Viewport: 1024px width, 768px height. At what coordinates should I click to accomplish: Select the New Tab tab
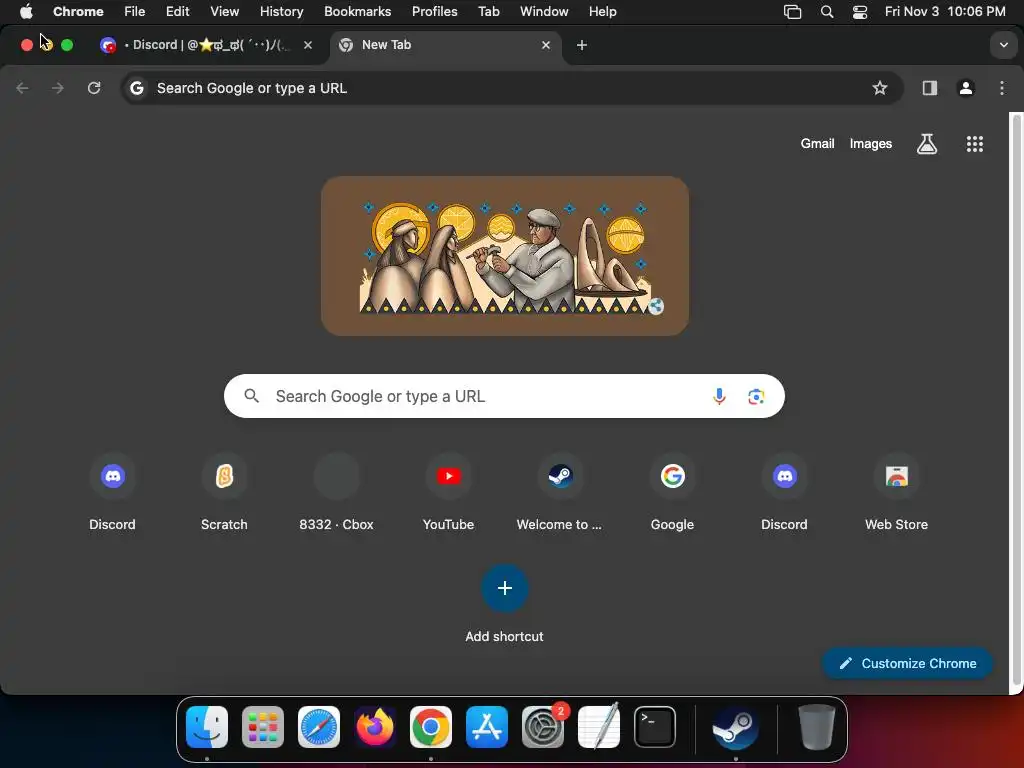click(x=445, y=45)
